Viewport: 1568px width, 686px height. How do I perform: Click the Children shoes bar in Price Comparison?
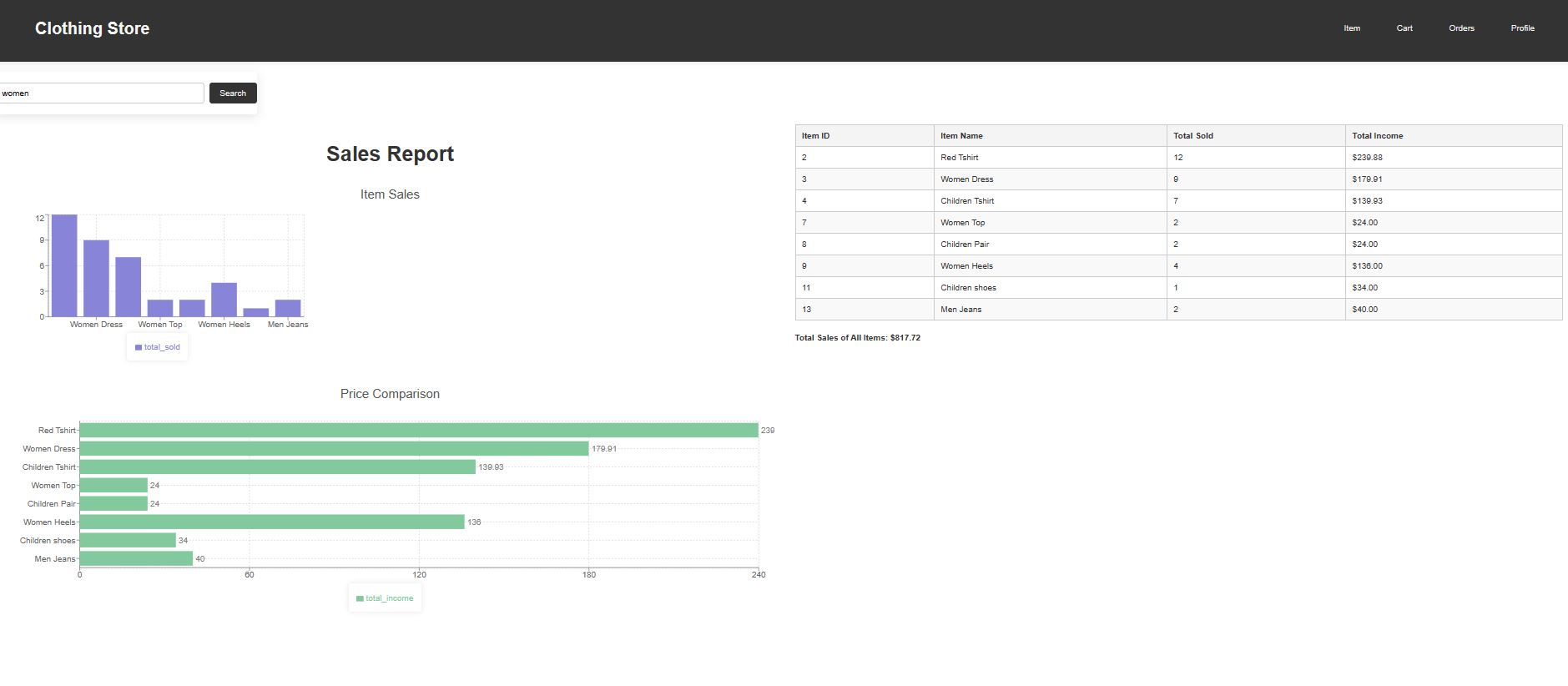pos(128,540)
